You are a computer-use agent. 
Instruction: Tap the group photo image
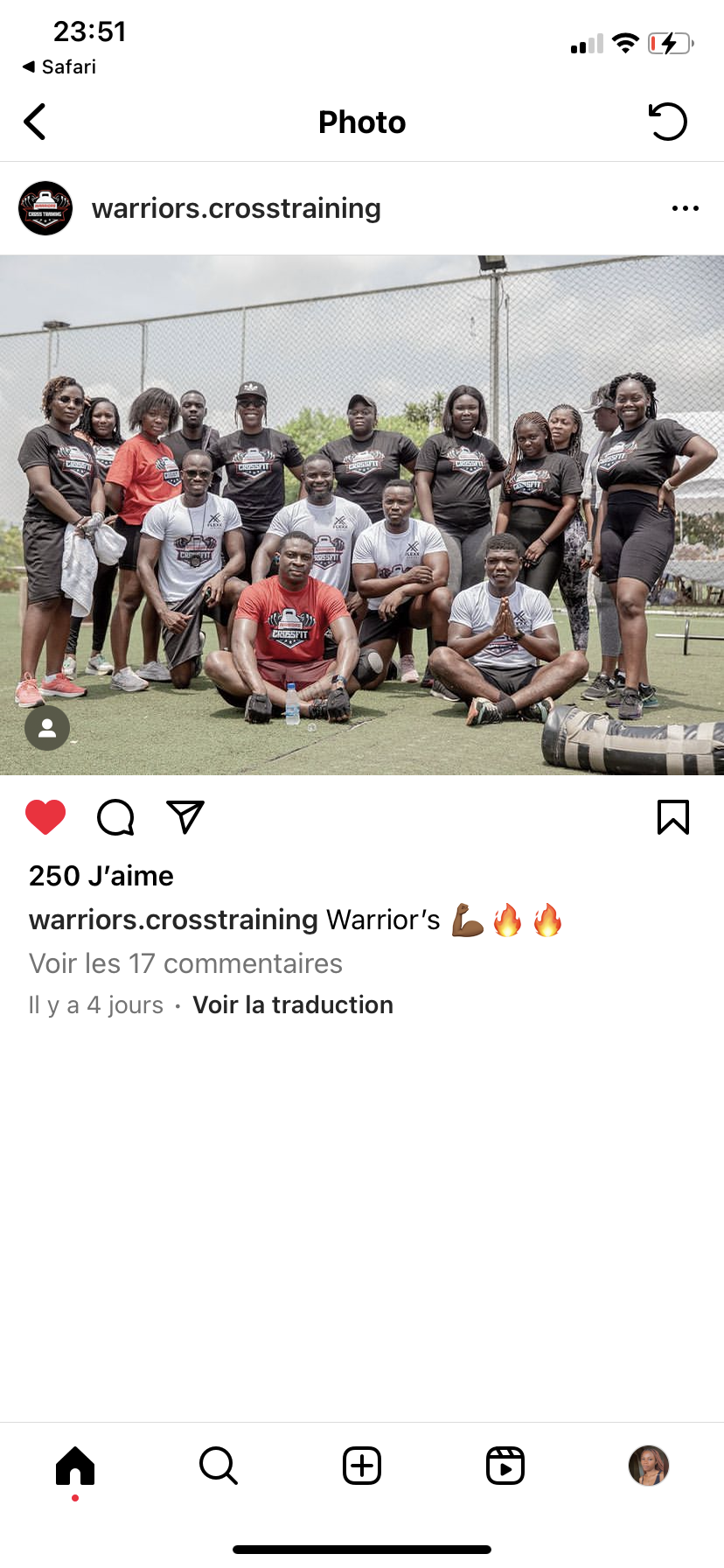[x=362, y=515]
